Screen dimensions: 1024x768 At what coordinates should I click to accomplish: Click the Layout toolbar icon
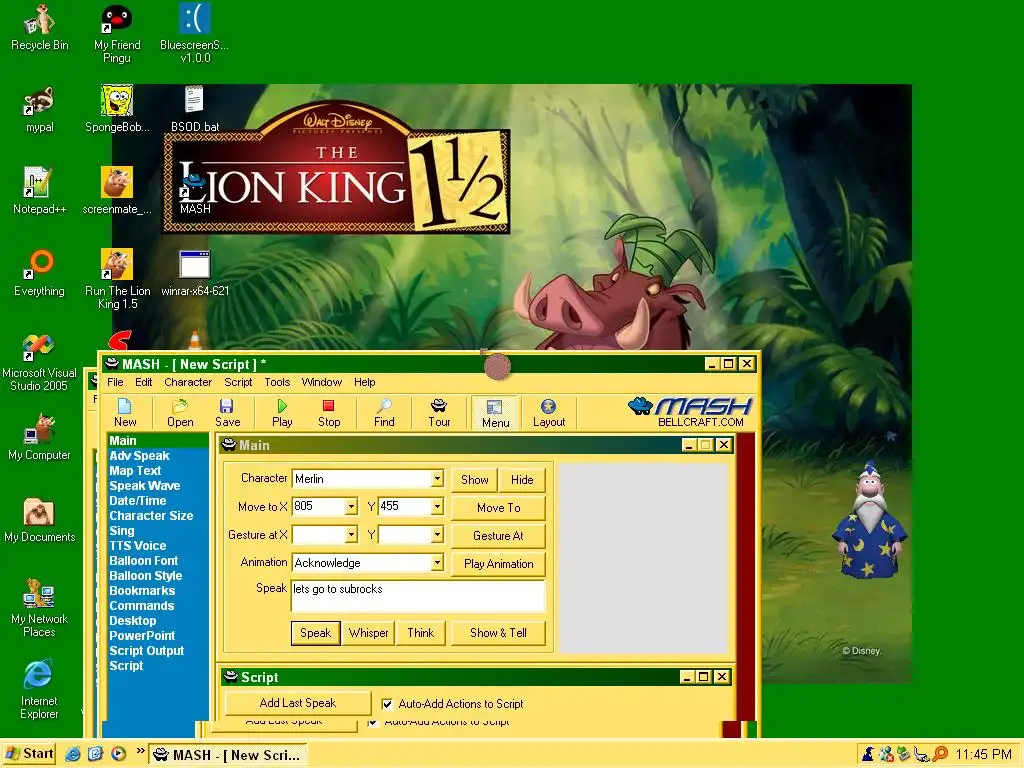coord(549,413)
